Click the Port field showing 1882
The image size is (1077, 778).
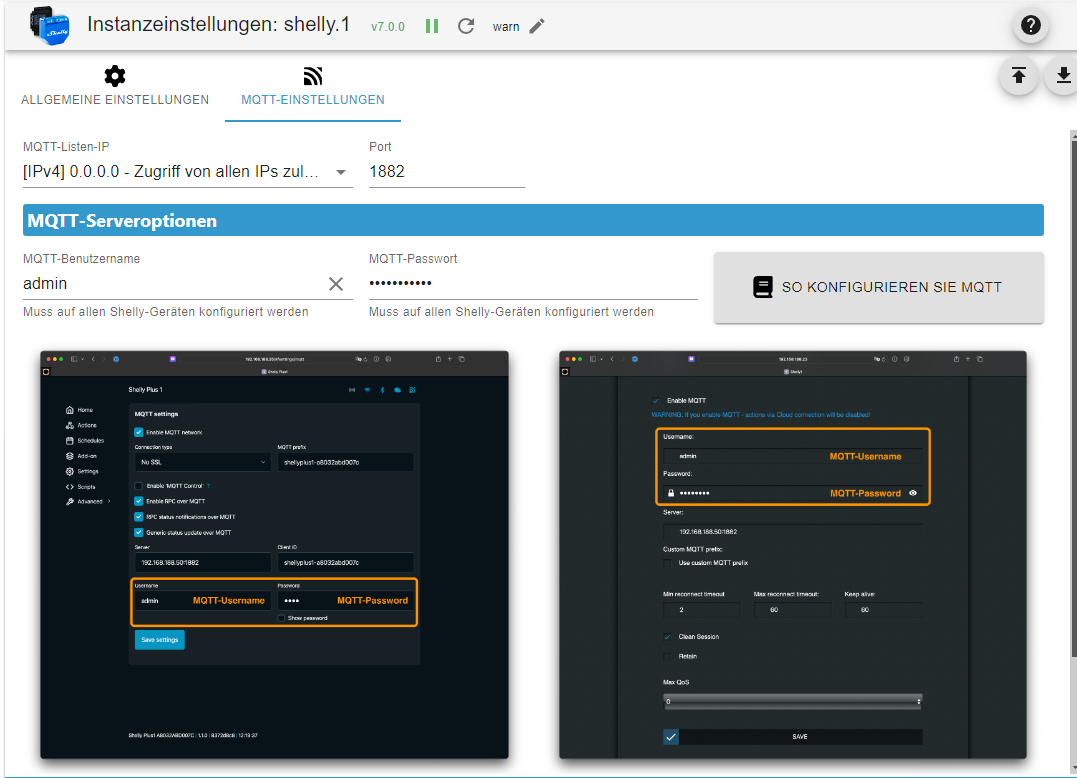tap(446, 172)
